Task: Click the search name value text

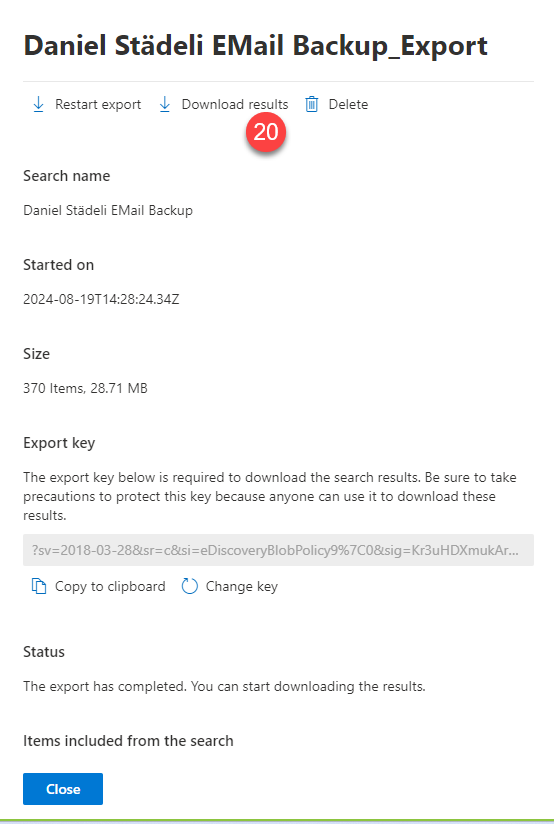Action: pyautogui.click(x=108, y=210)
